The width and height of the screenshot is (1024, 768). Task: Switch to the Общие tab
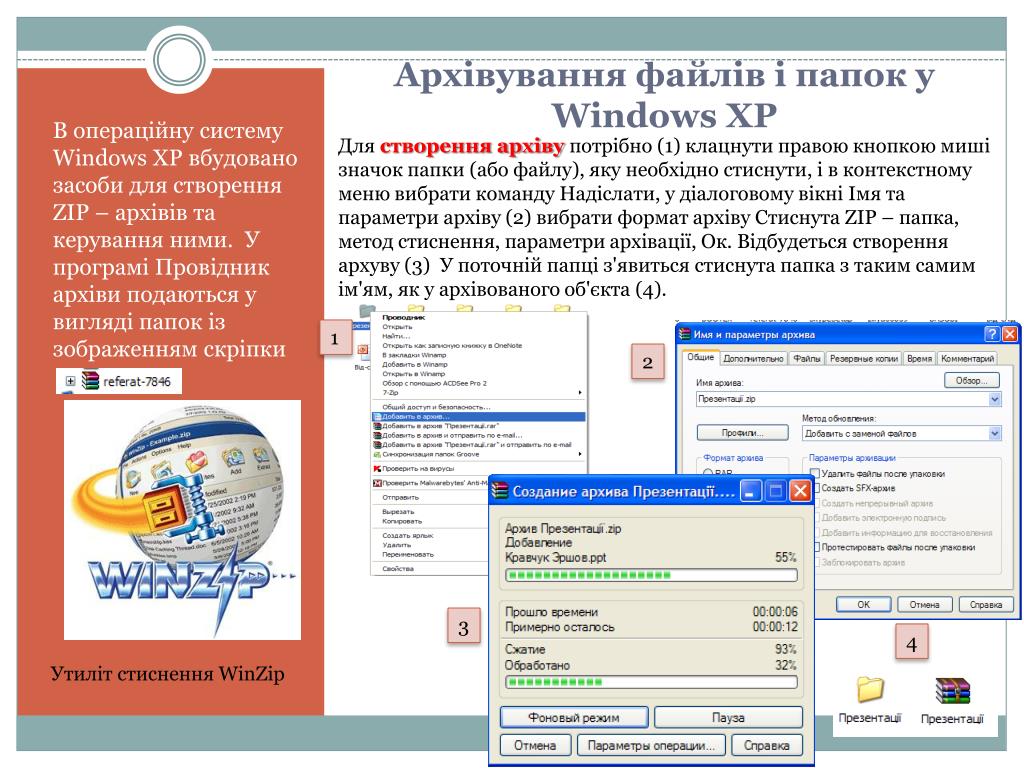click(x=700, y=357)
